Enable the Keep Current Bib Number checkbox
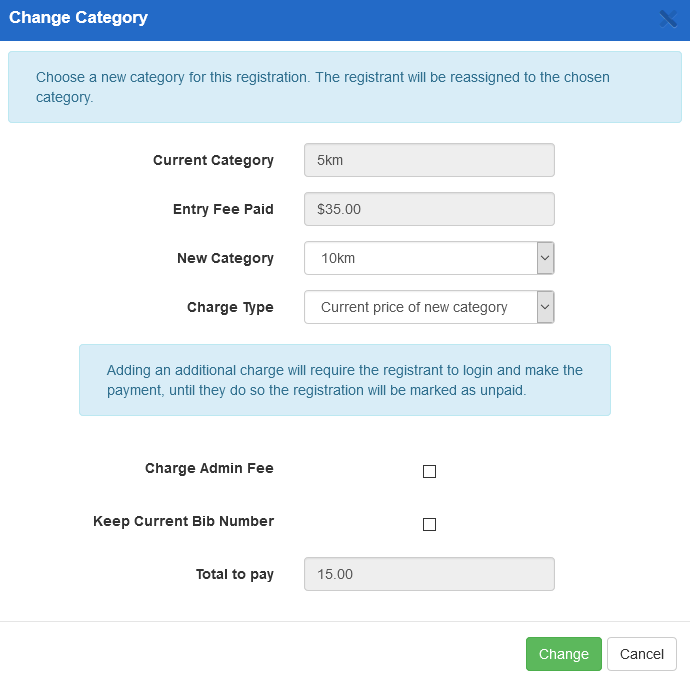 tap(430, 525)
